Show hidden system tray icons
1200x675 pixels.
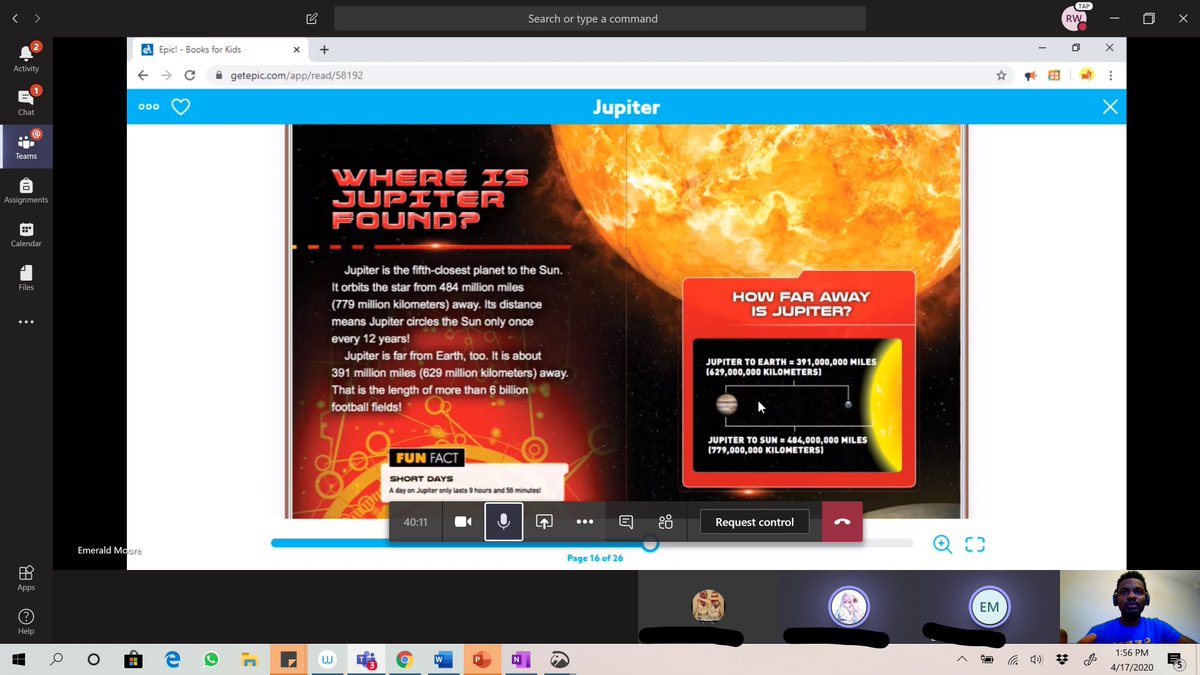point(962,660)
